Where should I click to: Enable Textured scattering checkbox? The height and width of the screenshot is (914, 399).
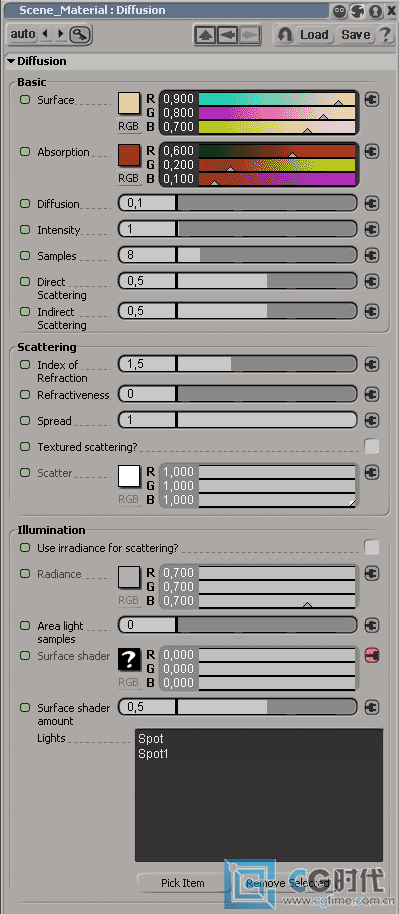(x=371, y=447)
